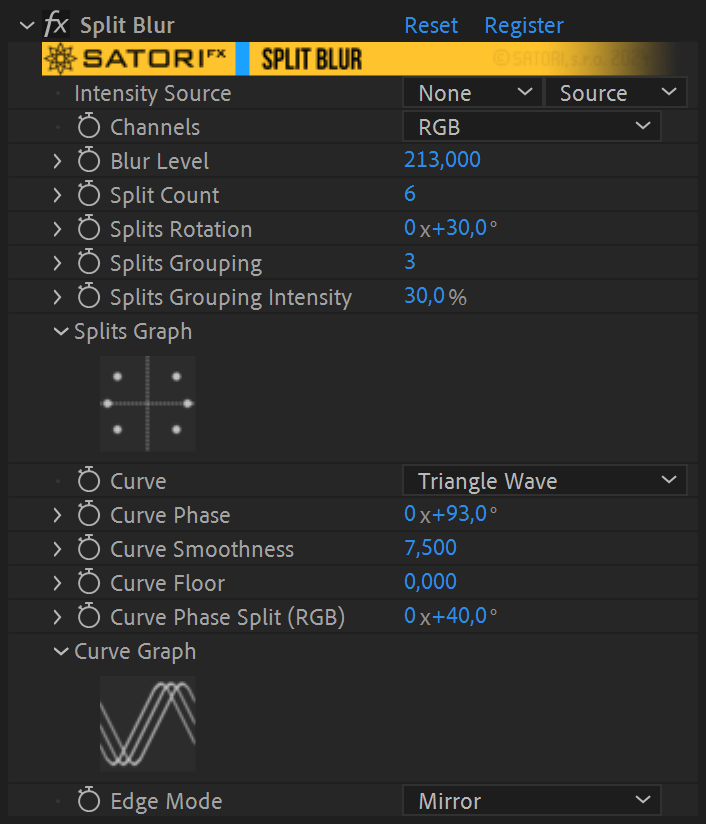Open the Triangle Wave curve dropdown

point(544,480)
